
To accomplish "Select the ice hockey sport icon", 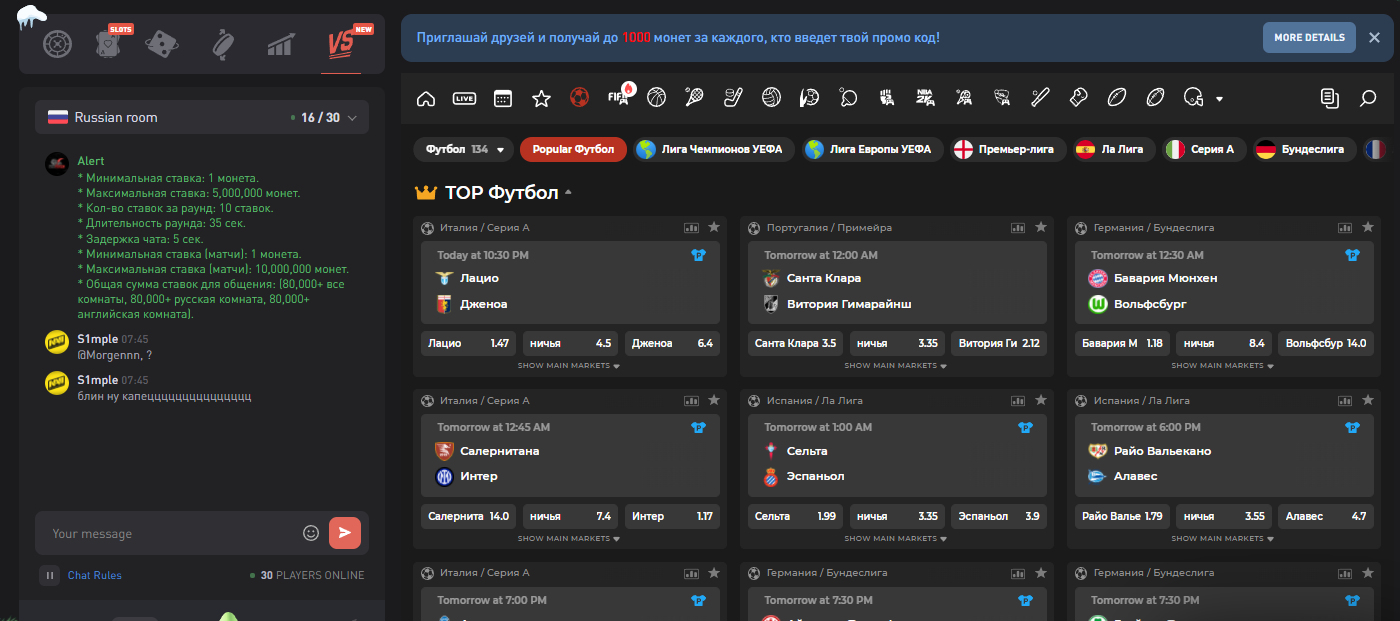I will click(x=733, y=97).
